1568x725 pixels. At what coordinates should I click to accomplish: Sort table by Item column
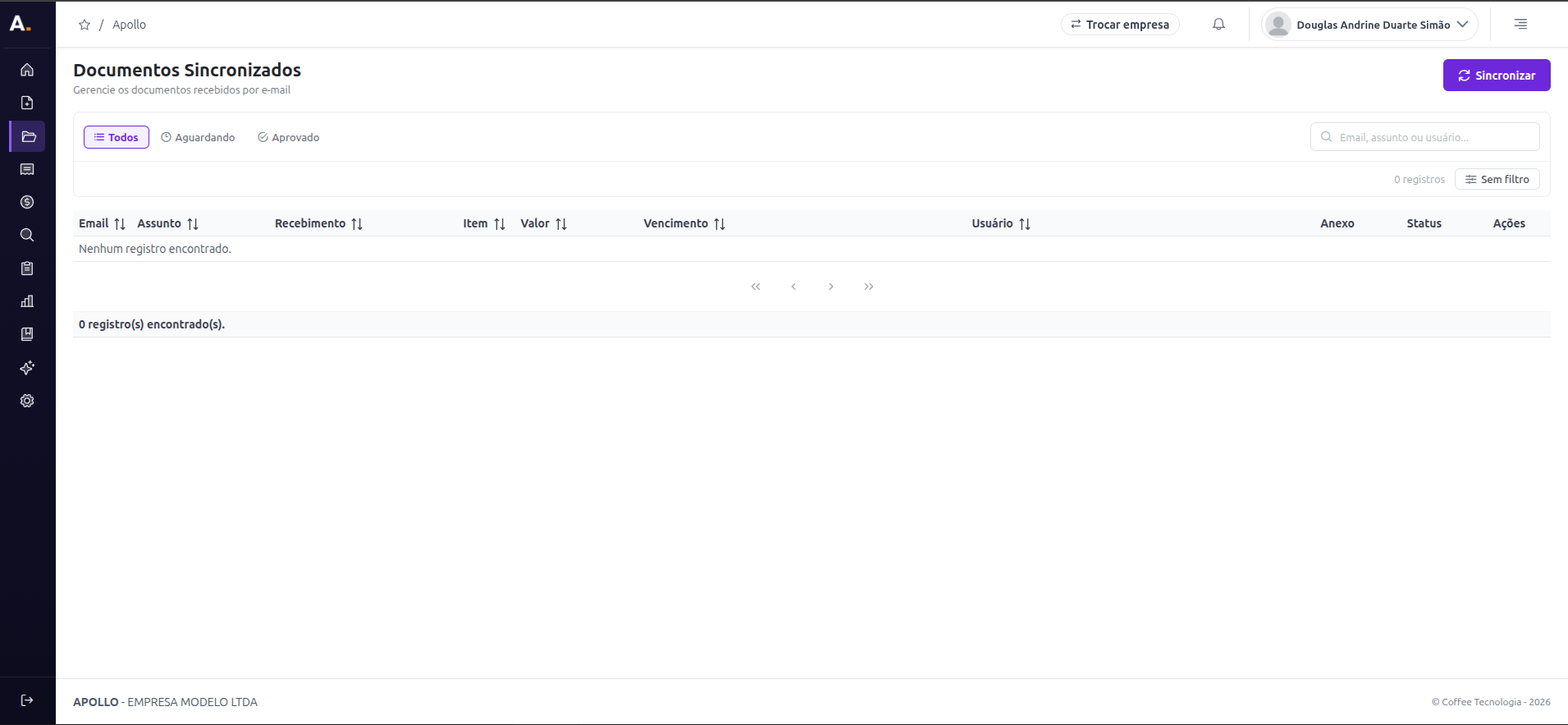(500, 223)
